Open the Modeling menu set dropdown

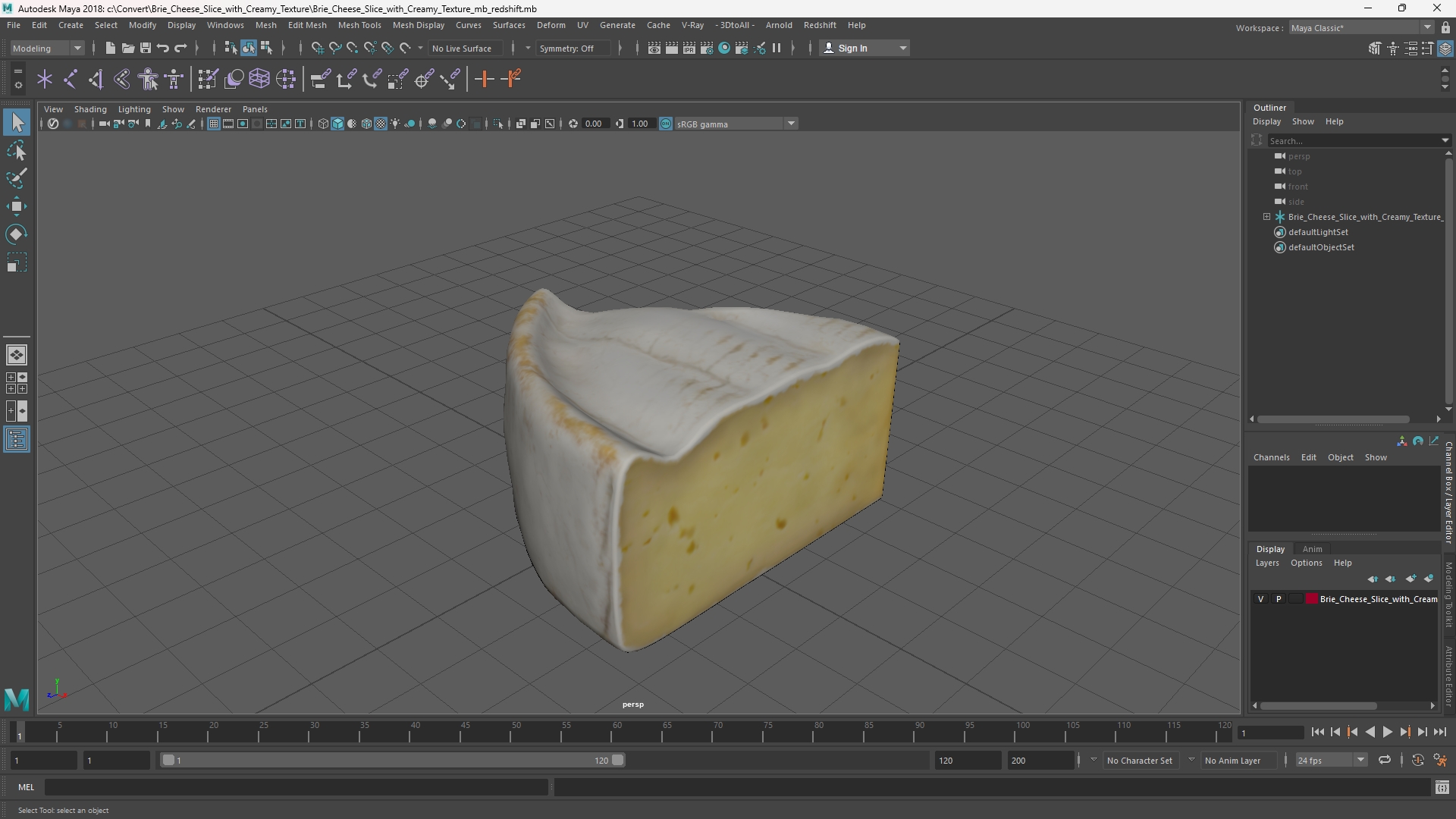click(47, 48)
